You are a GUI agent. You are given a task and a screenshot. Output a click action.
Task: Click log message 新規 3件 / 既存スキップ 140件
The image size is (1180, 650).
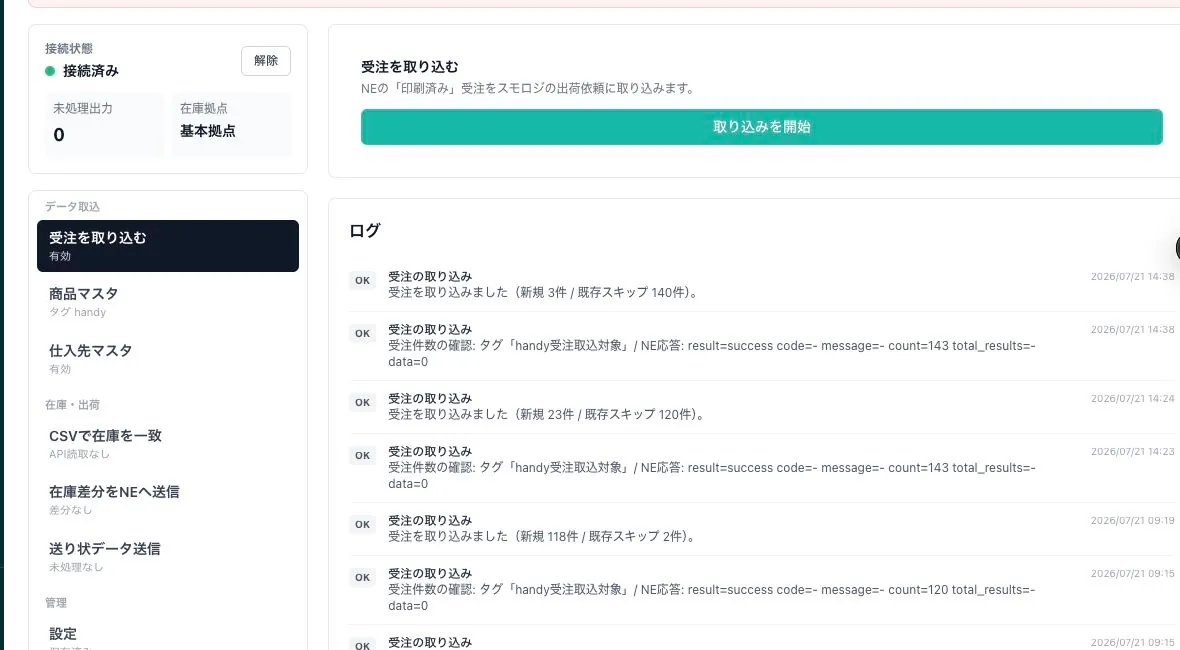544,293
